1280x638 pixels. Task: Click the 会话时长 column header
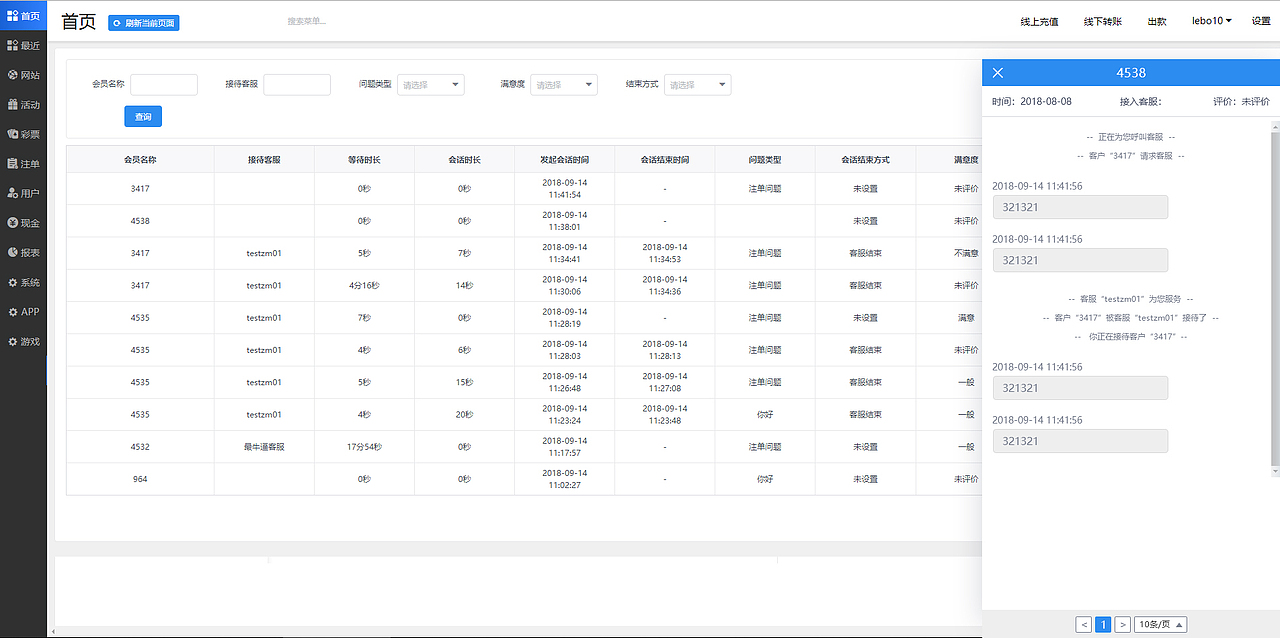pyautogui.click(x=464, y=160)
